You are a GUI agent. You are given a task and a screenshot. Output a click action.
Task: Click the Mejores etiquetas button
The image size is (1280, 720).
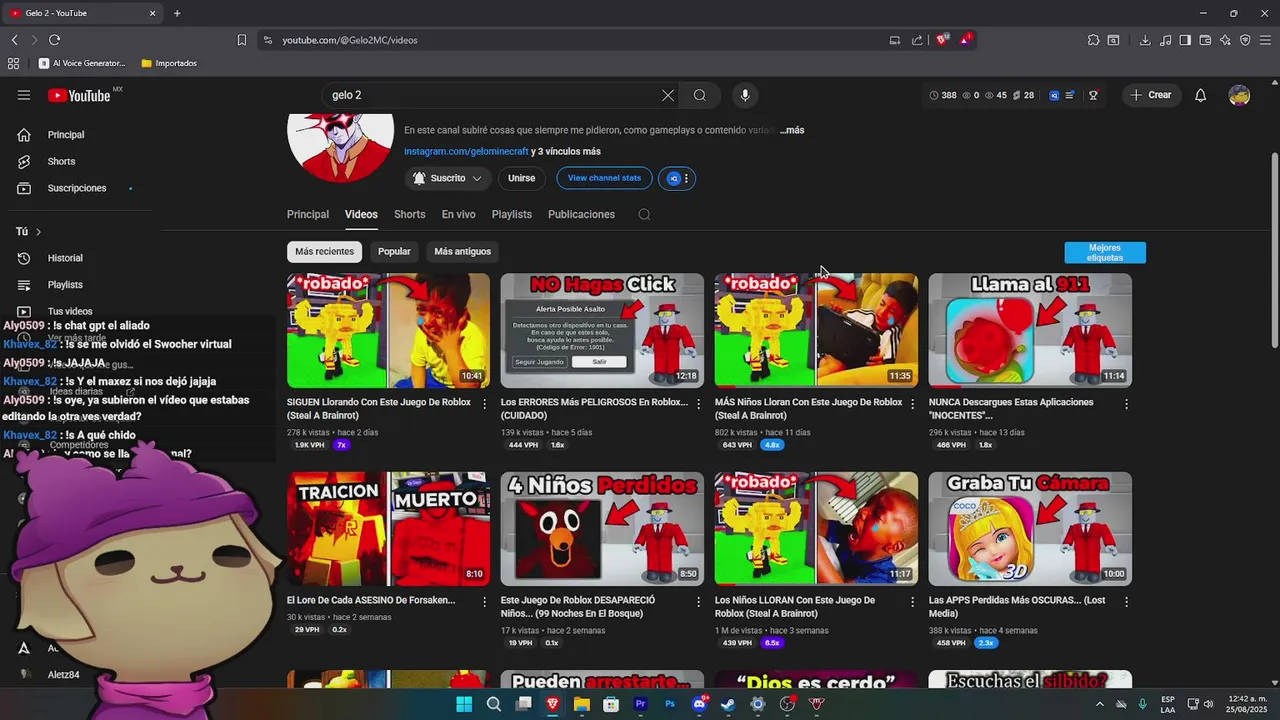[x=1105, y=252]
